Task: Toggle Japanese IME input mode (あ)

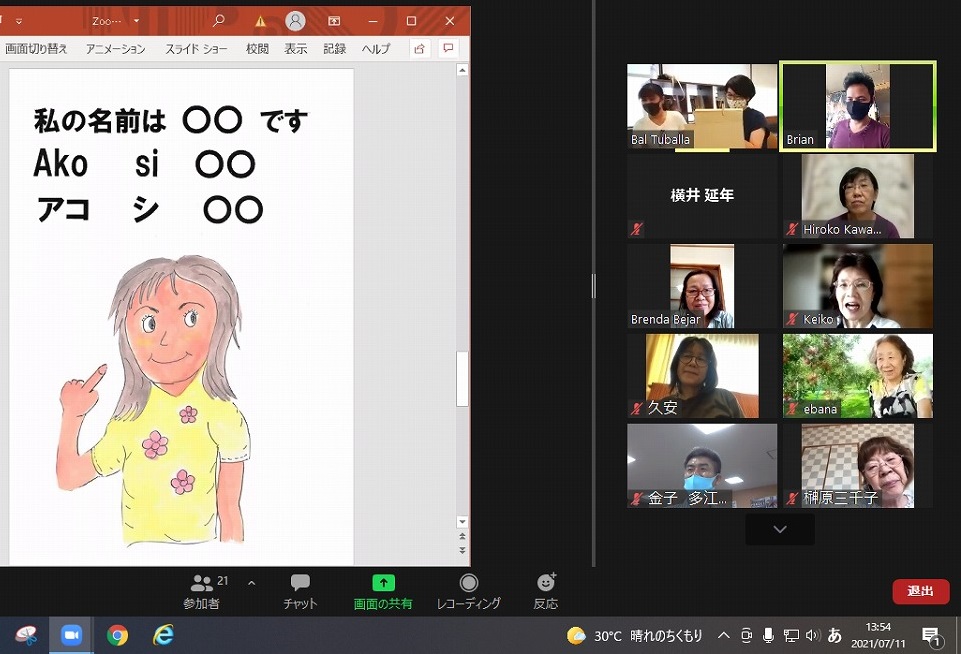Action: pos(834,635)
